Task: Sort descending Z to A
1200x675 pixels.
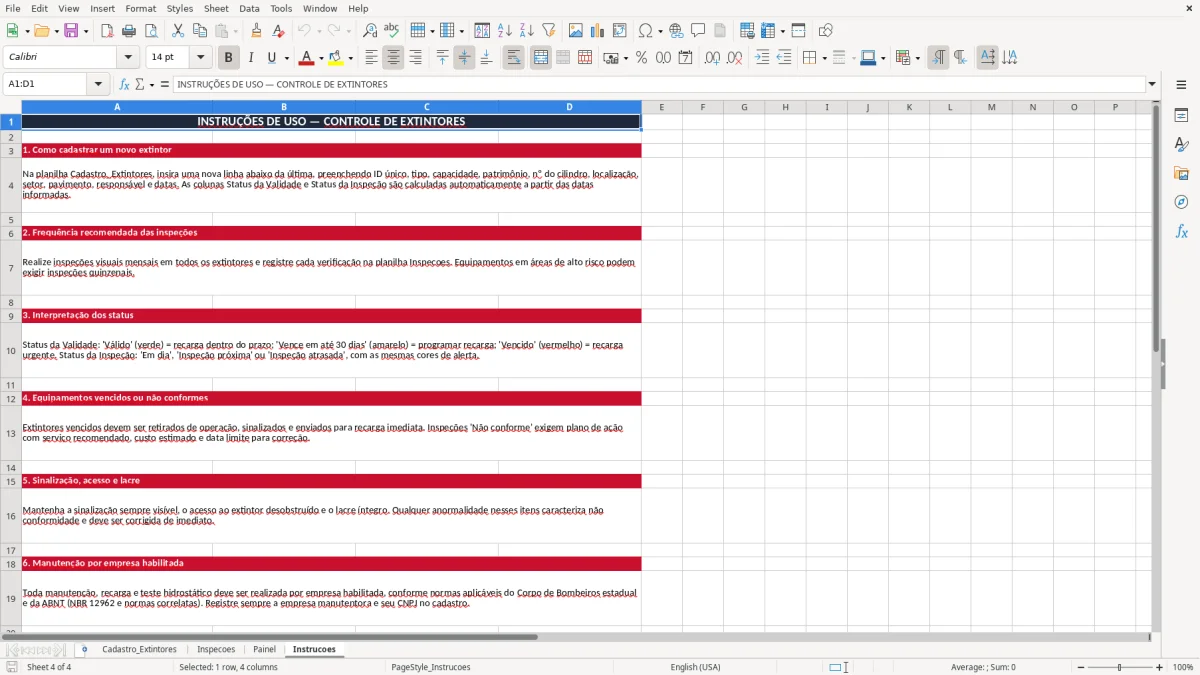Action: [526, 31]
